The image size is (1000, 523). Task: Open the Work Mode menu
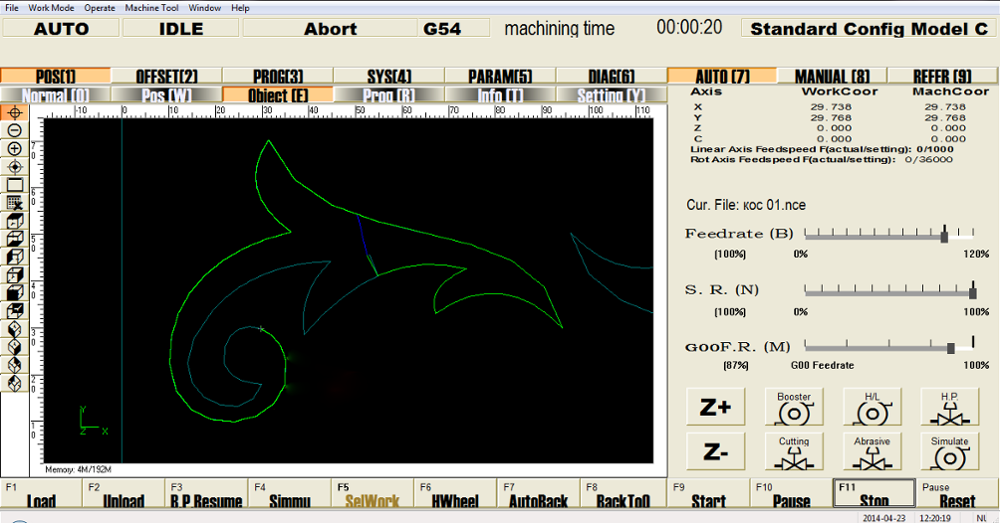(51, 8)
